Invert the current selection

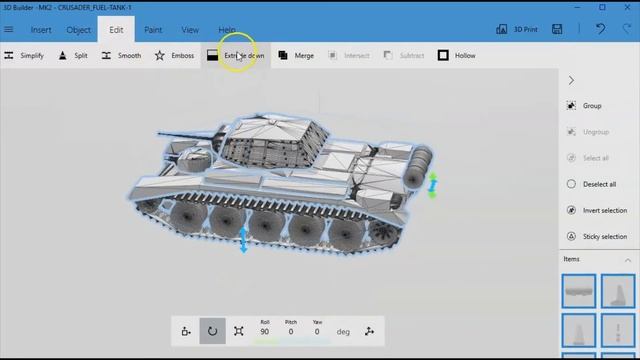605,210
